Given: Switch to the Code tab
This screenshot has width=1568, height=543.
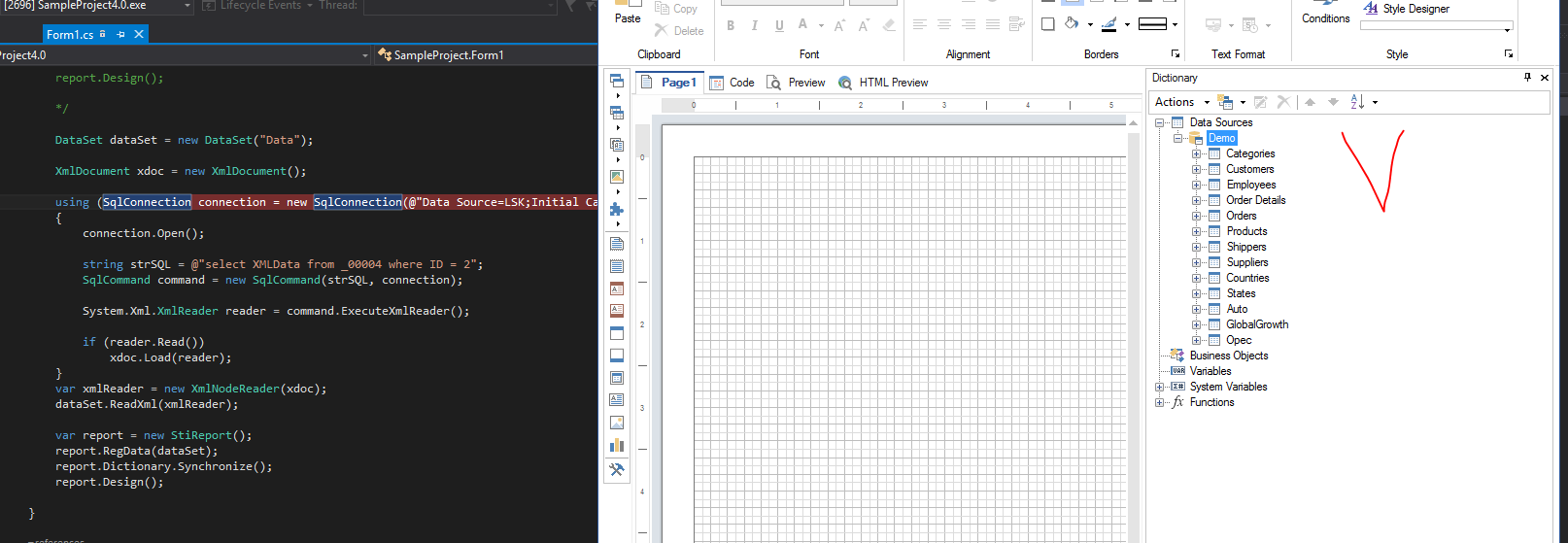Looking at the screenshot, I should click(732, 83).
